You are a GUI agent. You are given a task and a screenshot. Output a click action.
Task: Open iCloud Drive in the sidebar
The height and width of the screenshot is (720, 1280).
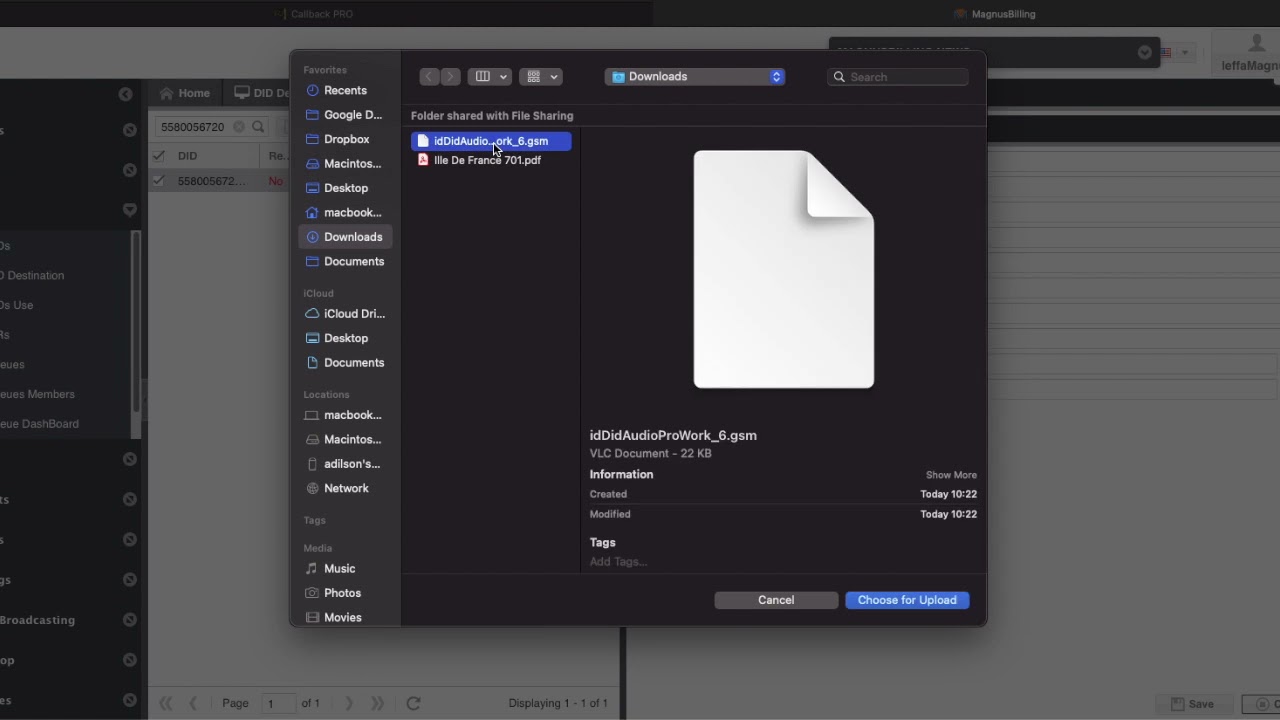tap(345, 313)
